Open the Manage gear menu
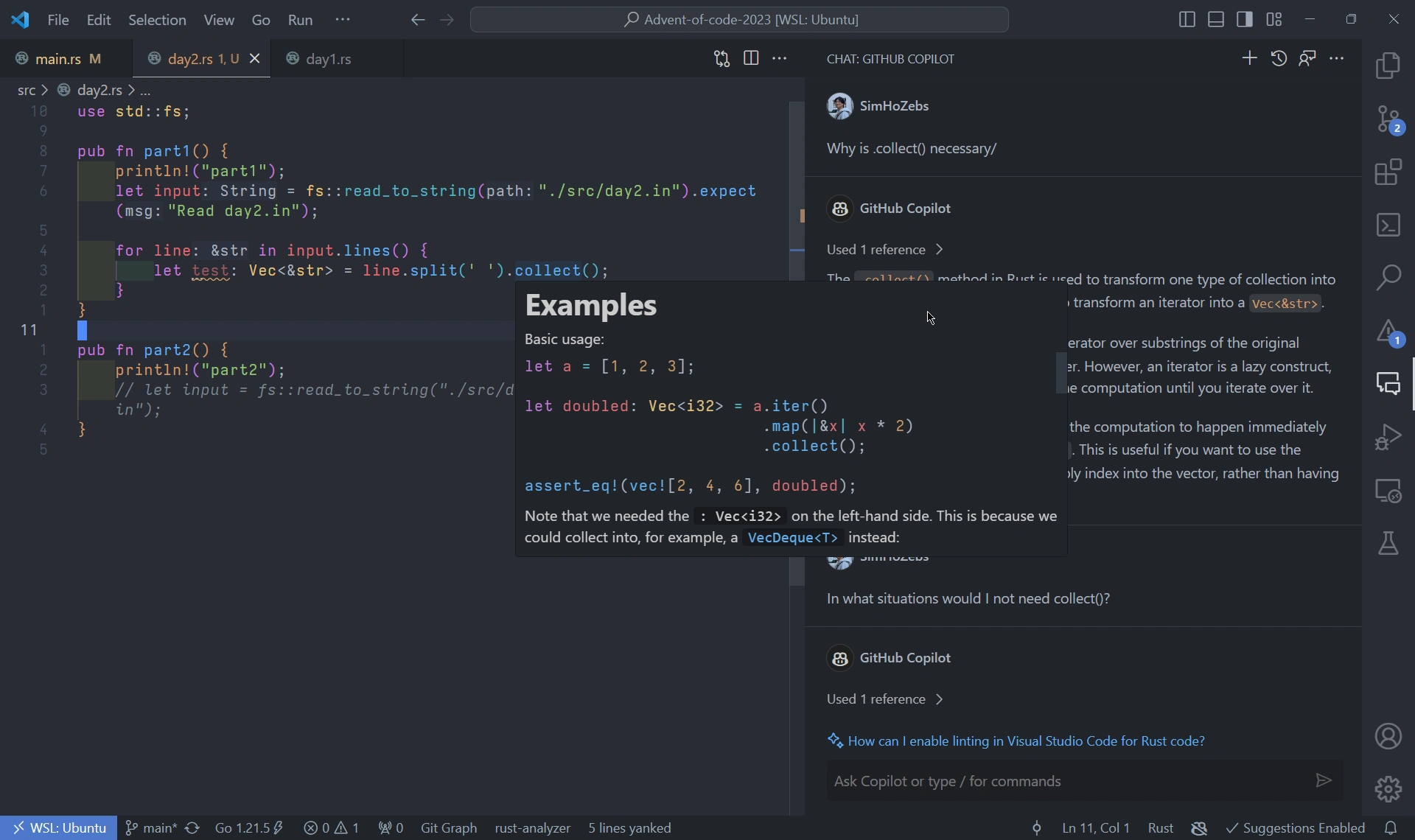This screenshot has height=840, width=1415. (x=1388, y=789)
